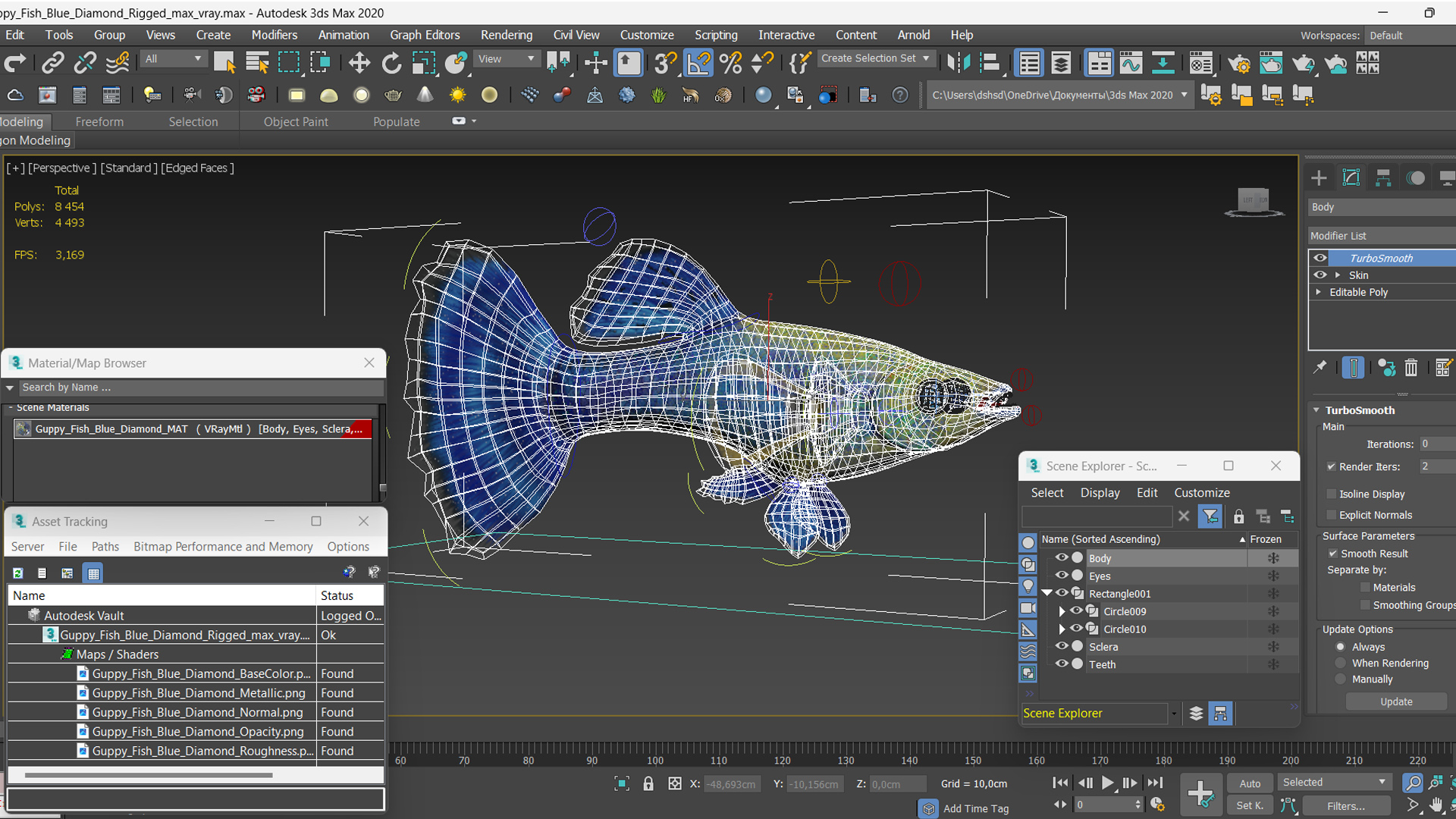The height and width of the screenshot is (819, 1456).
Task: Click the Rendering menu in menu bar
Action: click(506, 35)
